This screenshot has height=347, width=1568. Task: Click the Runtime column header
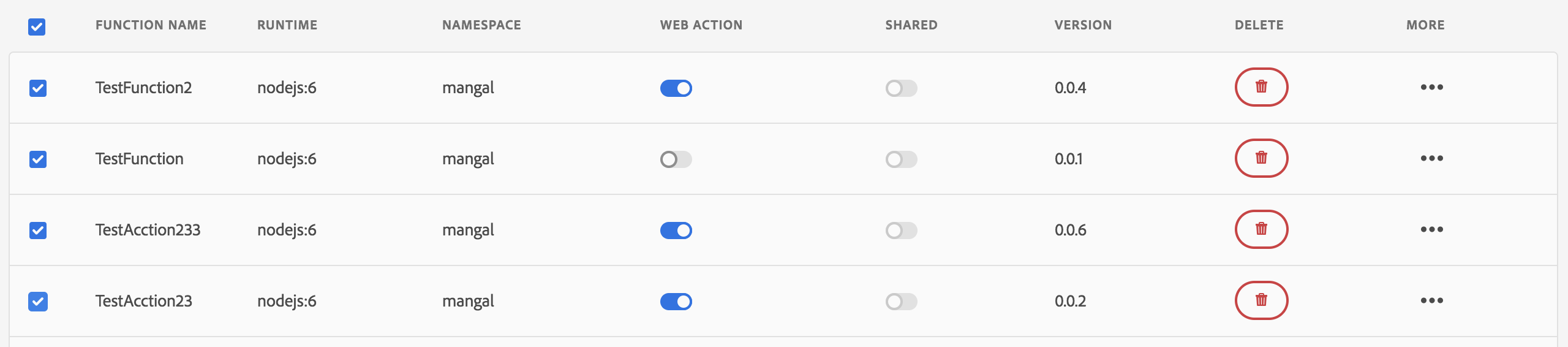287,25
